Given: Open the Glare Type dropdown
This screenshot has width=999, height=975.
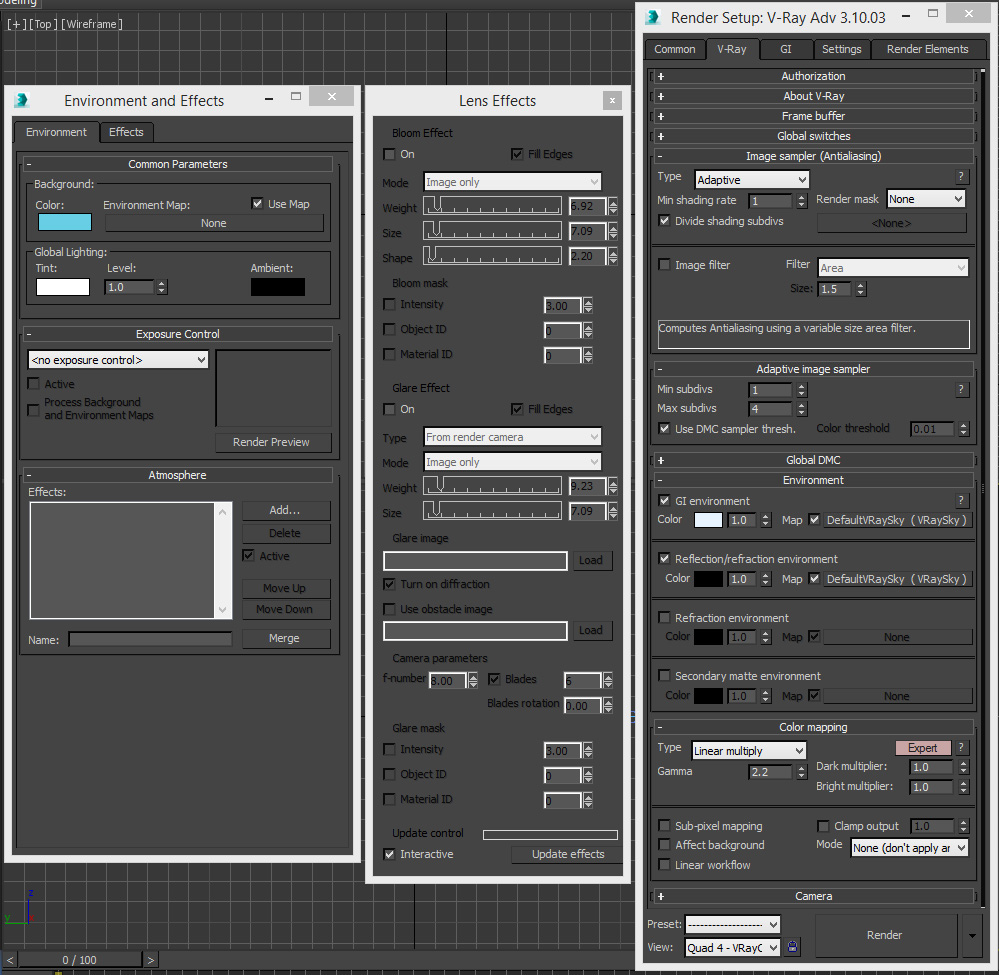Looking at the screenshot, I should pyautogui.click(x=512, y=437).
